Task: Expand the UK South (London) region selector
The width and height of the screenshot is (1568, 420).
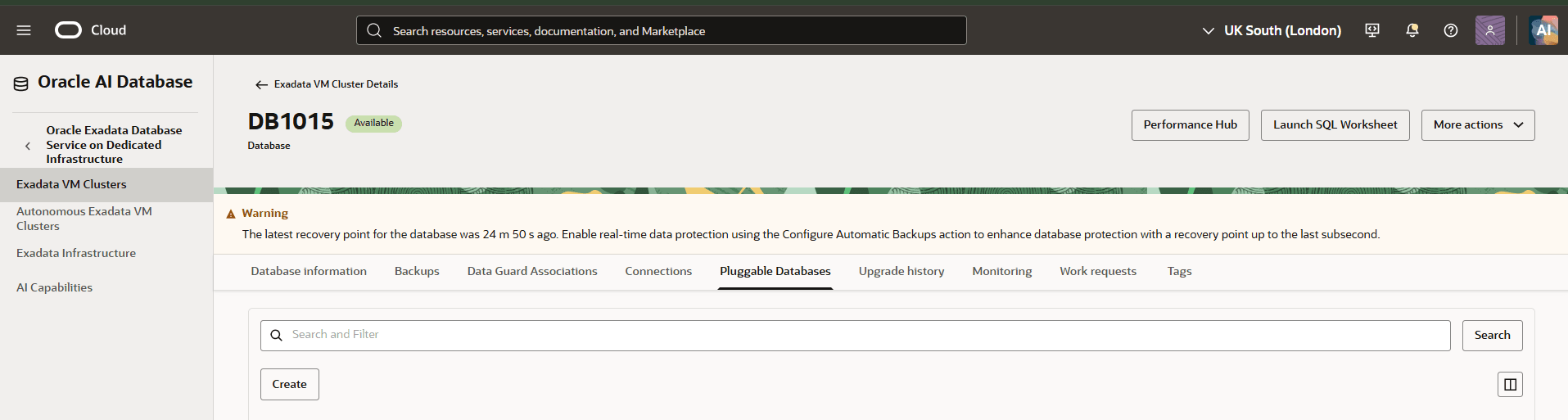Action: tap(1272, 30)
